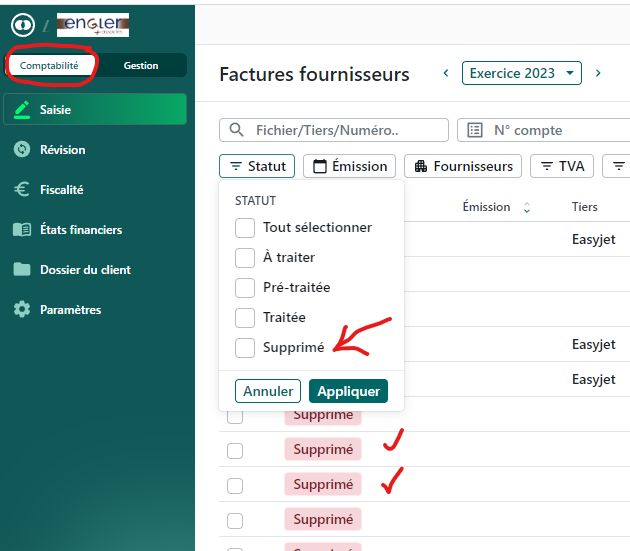Check the Tout sélectionner box
Image resolution: width=630 pixels, height=551 pixels.
click(x=245, y=228)
